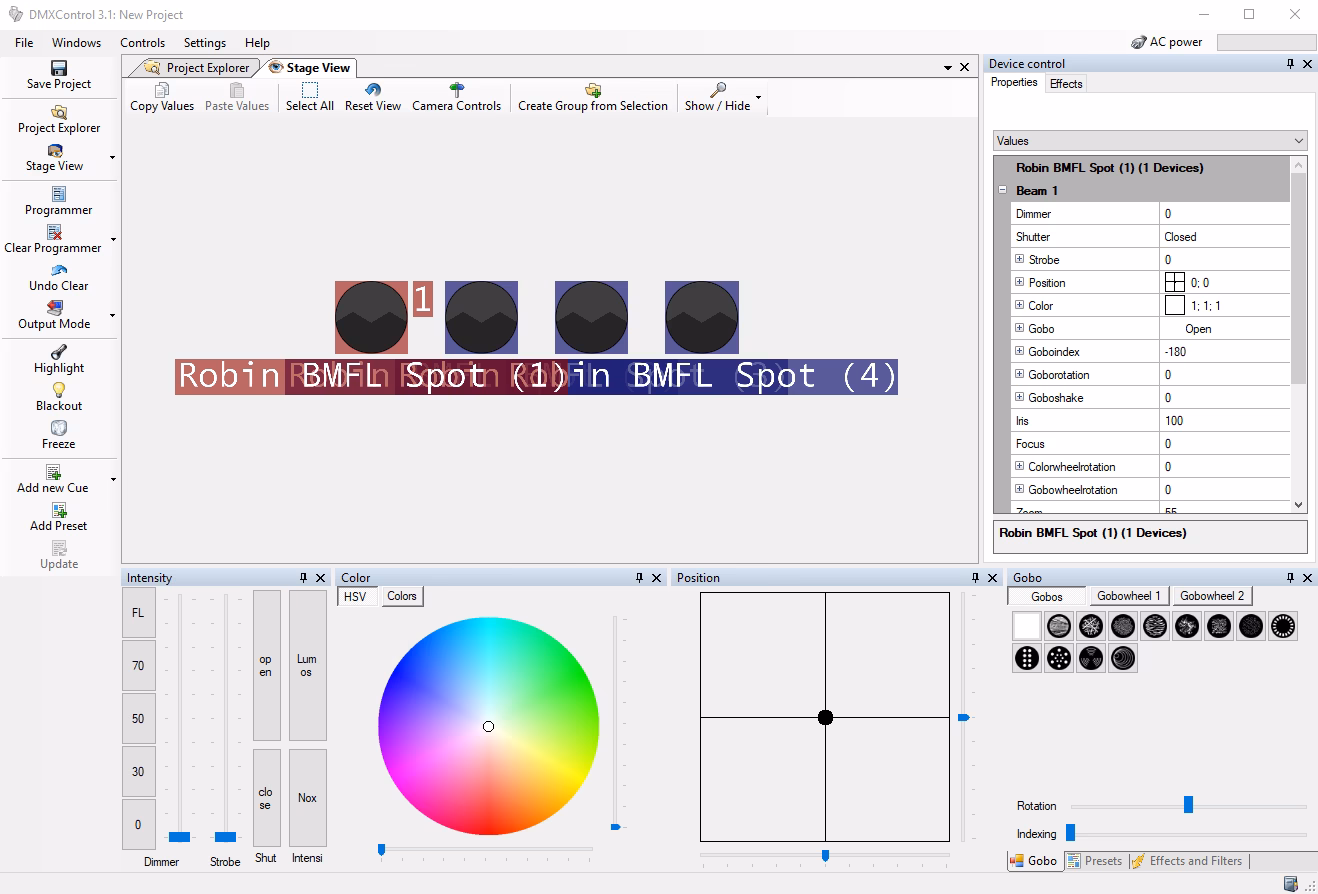
Task: Choose the scattered dots circle gobo
Action: tap(1059, 658)
